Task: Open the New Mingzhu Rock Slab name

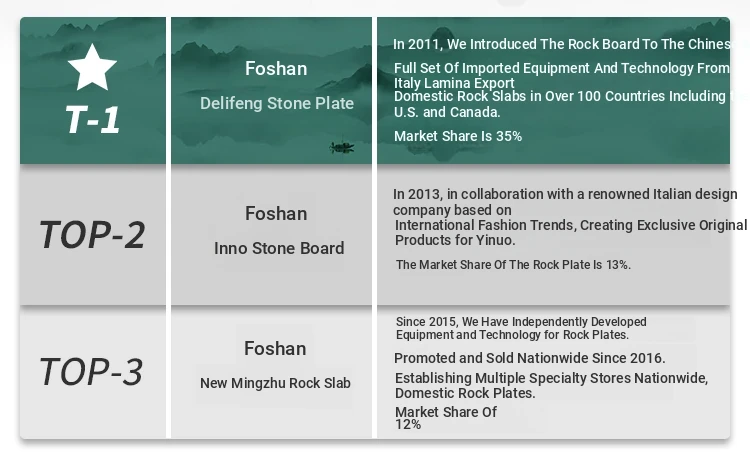Action: pyautogui.click(x=275, y=383)
